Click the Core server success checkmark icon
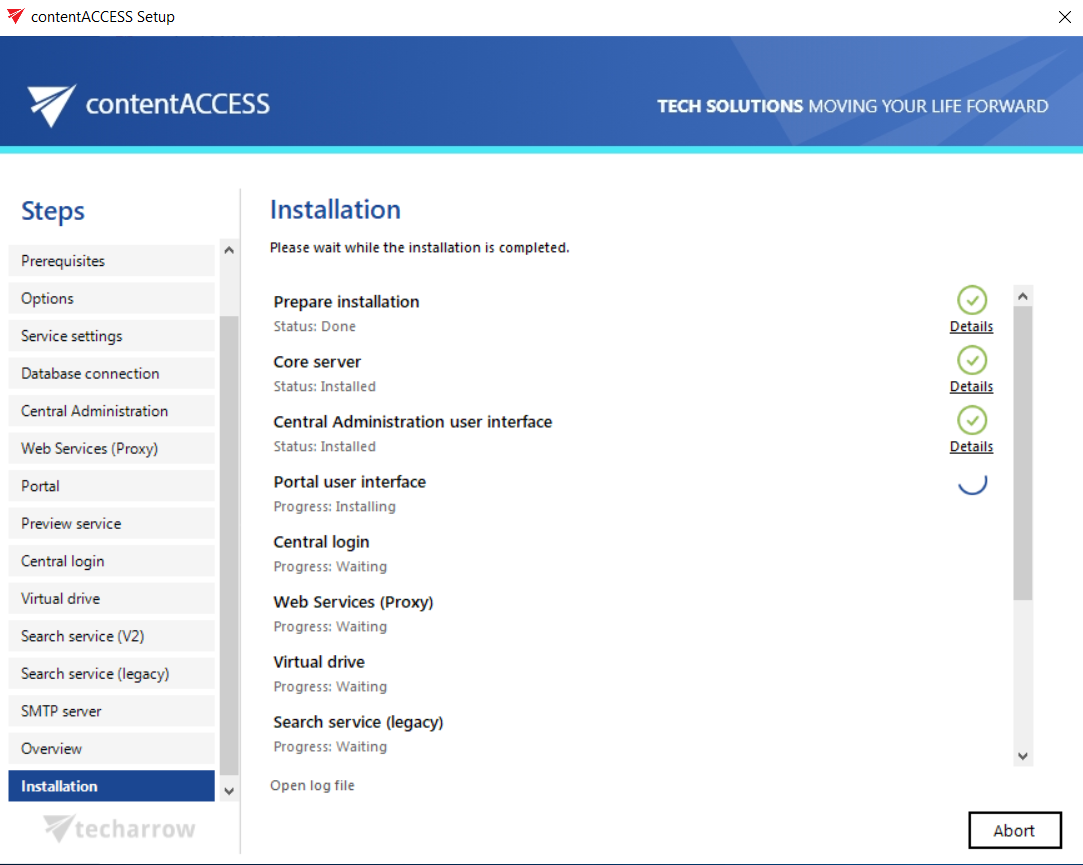Screen dimensions: 1083x865 (x=971, y=360)
